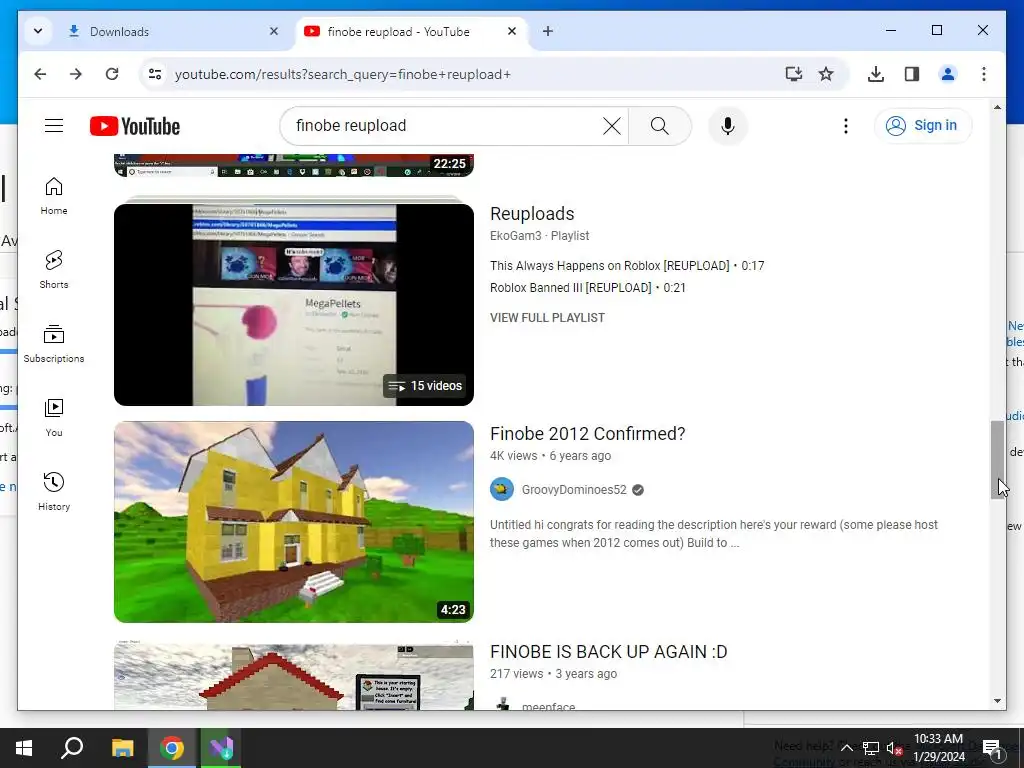Image resolution: width=1024 pixels, height=768 pixels.
Task: Open Shorts from the sidebar
Action: [x=54, y=270]
